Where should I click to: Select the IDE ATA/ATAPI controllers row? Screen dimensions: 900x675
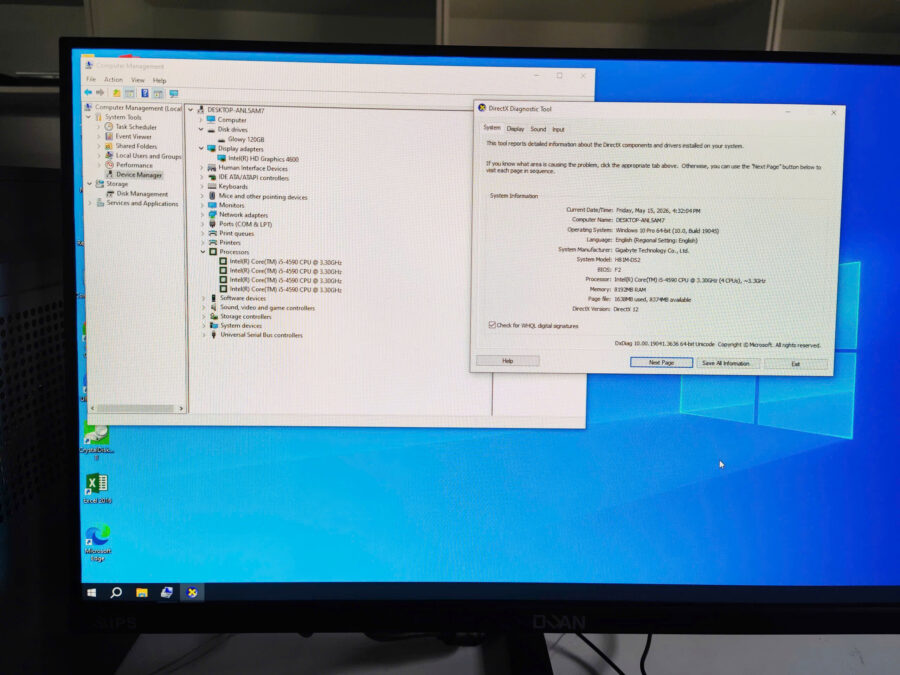pos(248,177)
